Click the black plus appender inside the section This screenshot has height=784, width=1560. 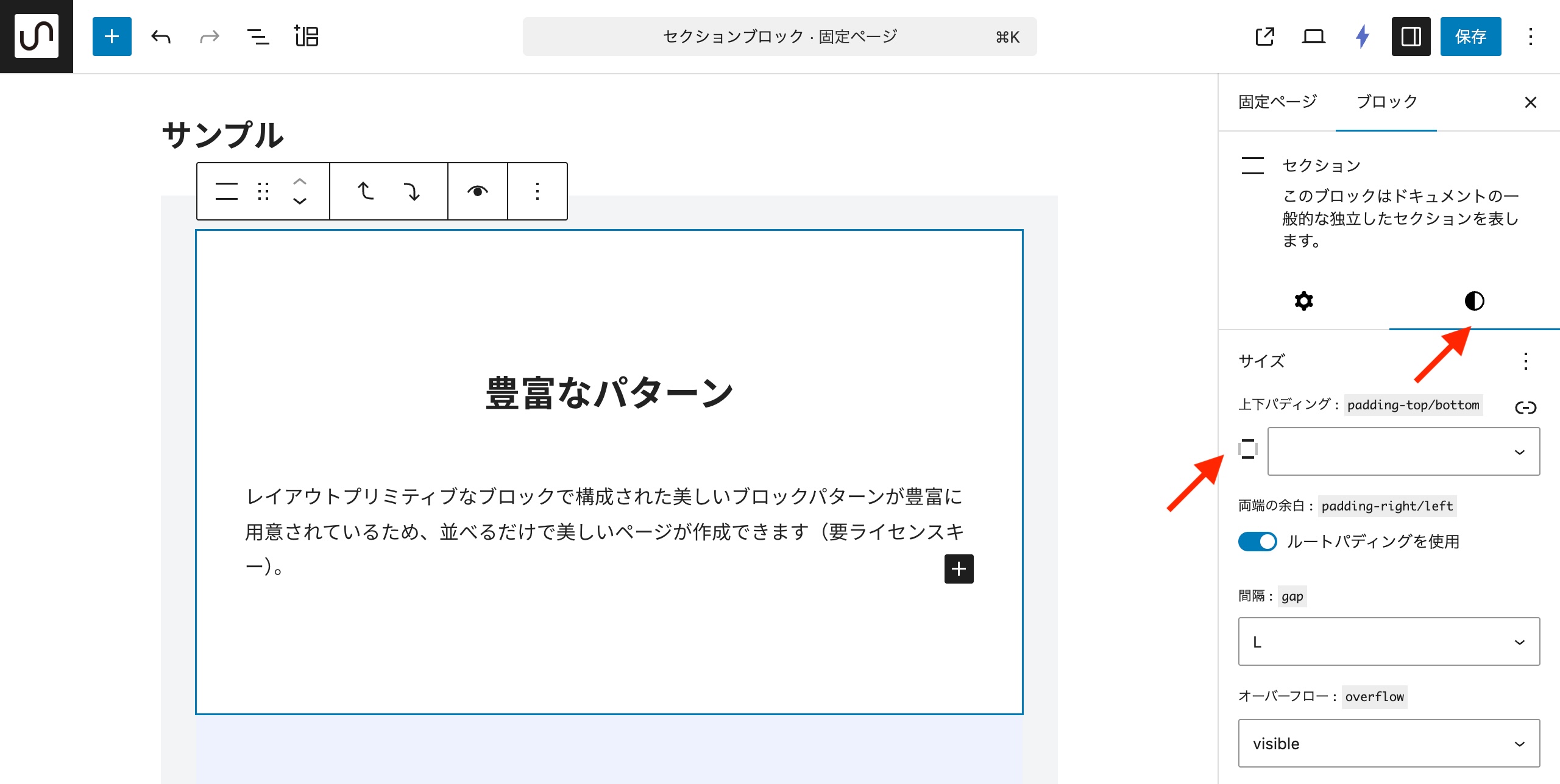[959, 569]
